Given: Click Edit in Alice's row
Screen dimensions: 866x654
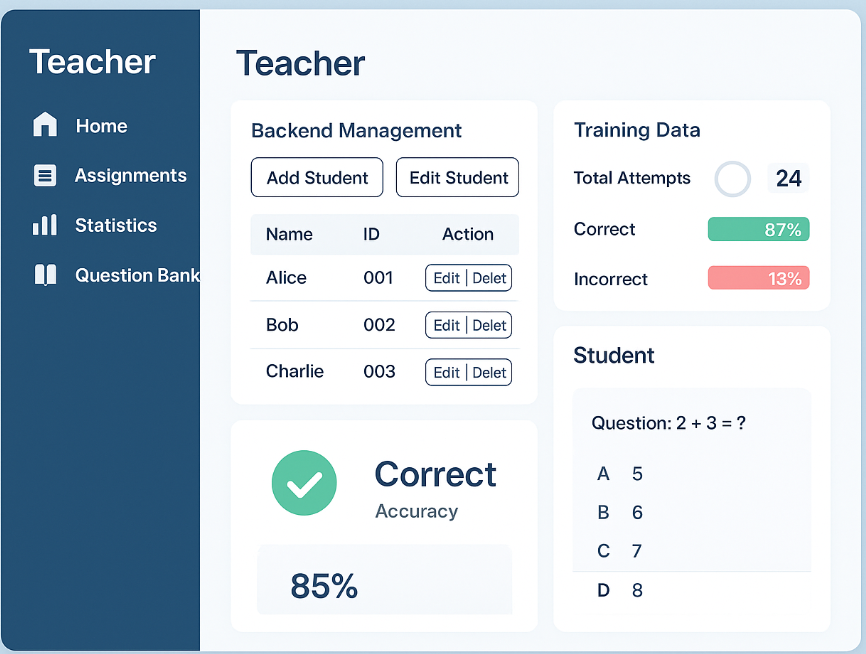Looking at the screenshot, I should click(446, 278).
